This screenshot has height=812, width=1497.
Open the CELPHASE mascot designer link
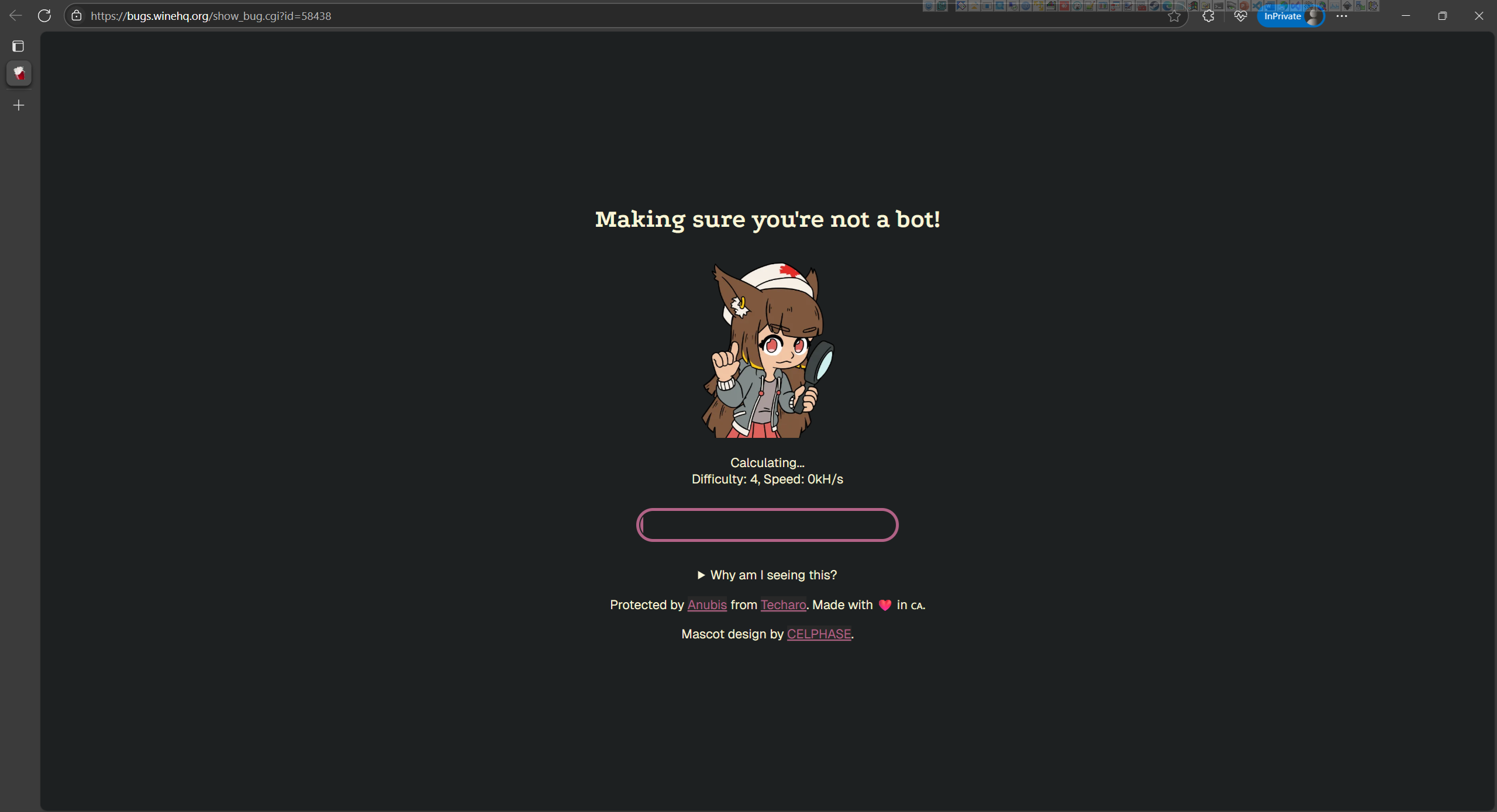pyautogui.click(x=819, y=634)
